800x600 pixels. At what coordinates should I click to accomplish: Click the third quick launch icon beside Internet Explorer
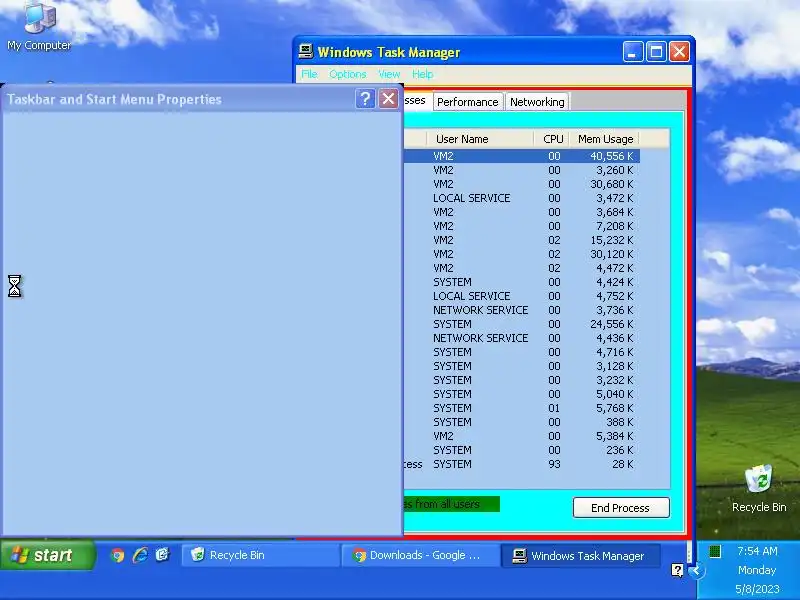pos(162,555)
